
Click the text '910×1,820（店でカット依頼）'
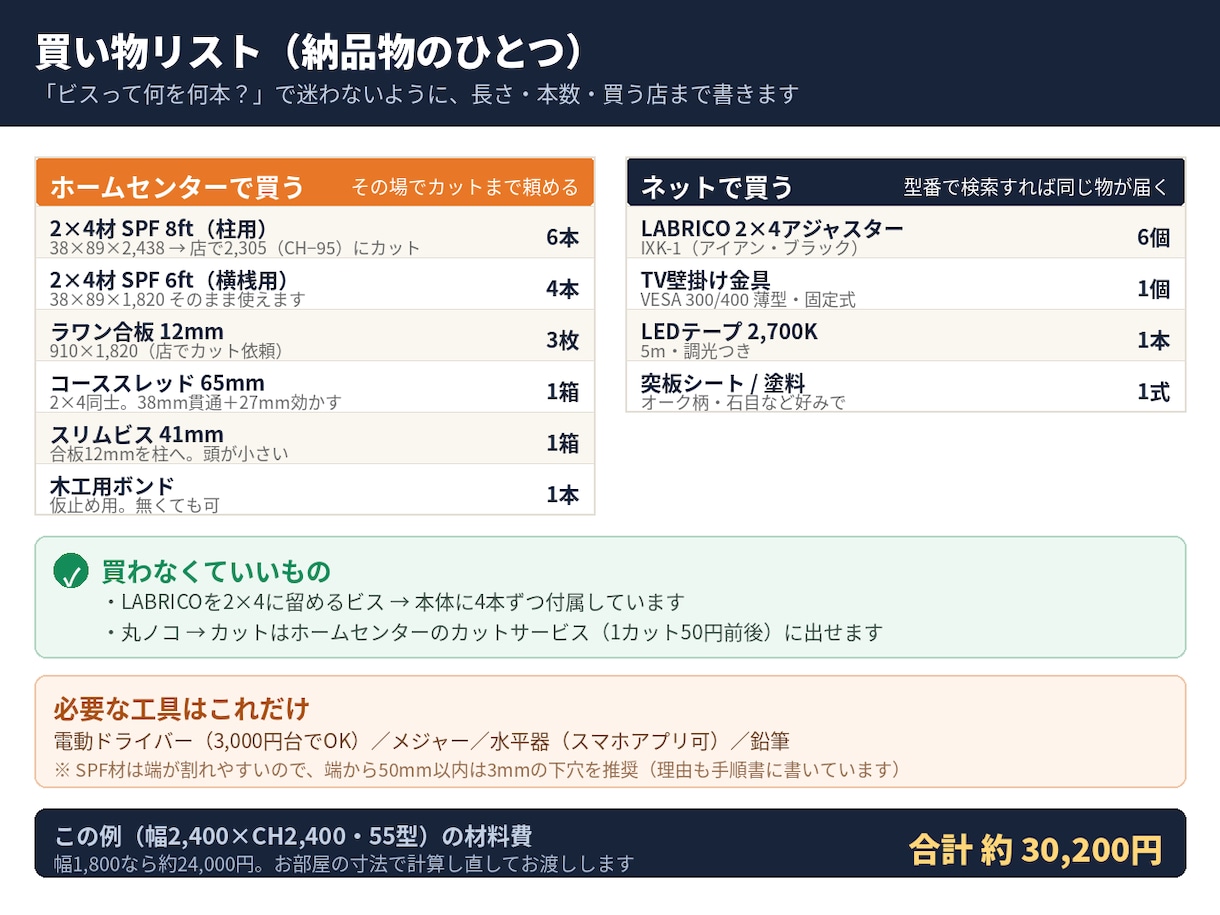pos(166,351)
